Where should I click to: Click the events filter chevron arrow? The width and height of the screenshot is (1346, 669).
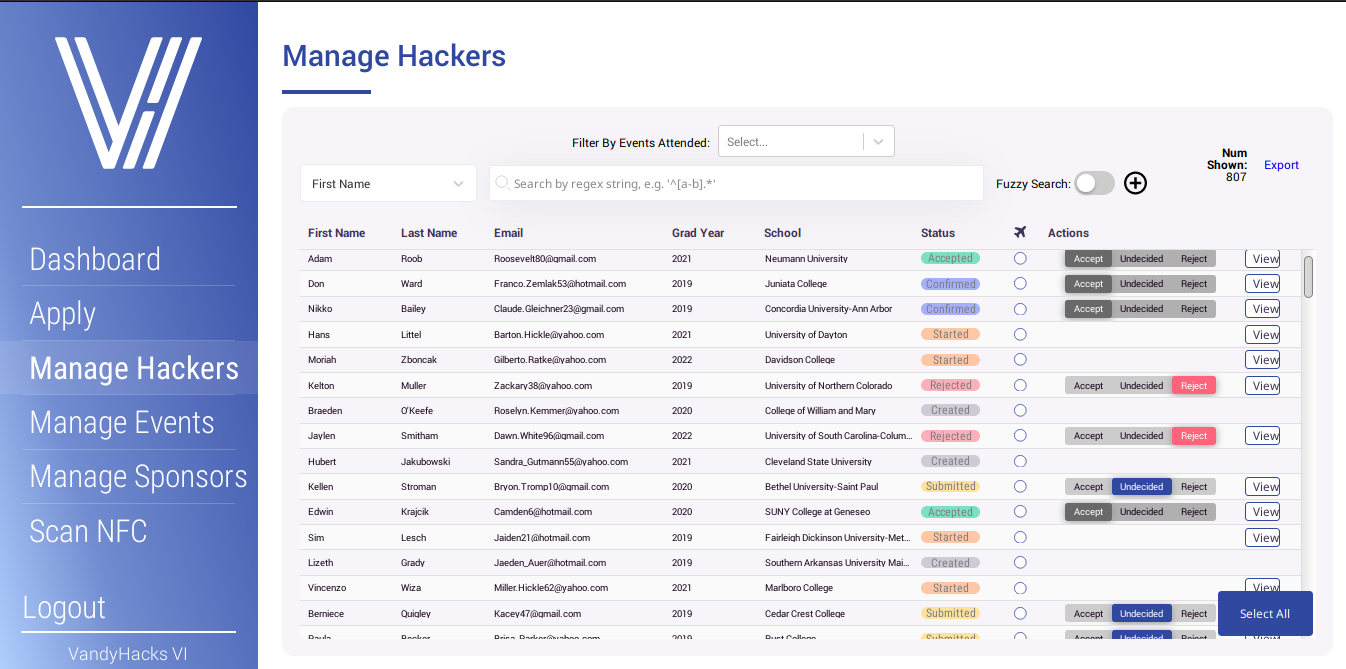click(878, 142)
